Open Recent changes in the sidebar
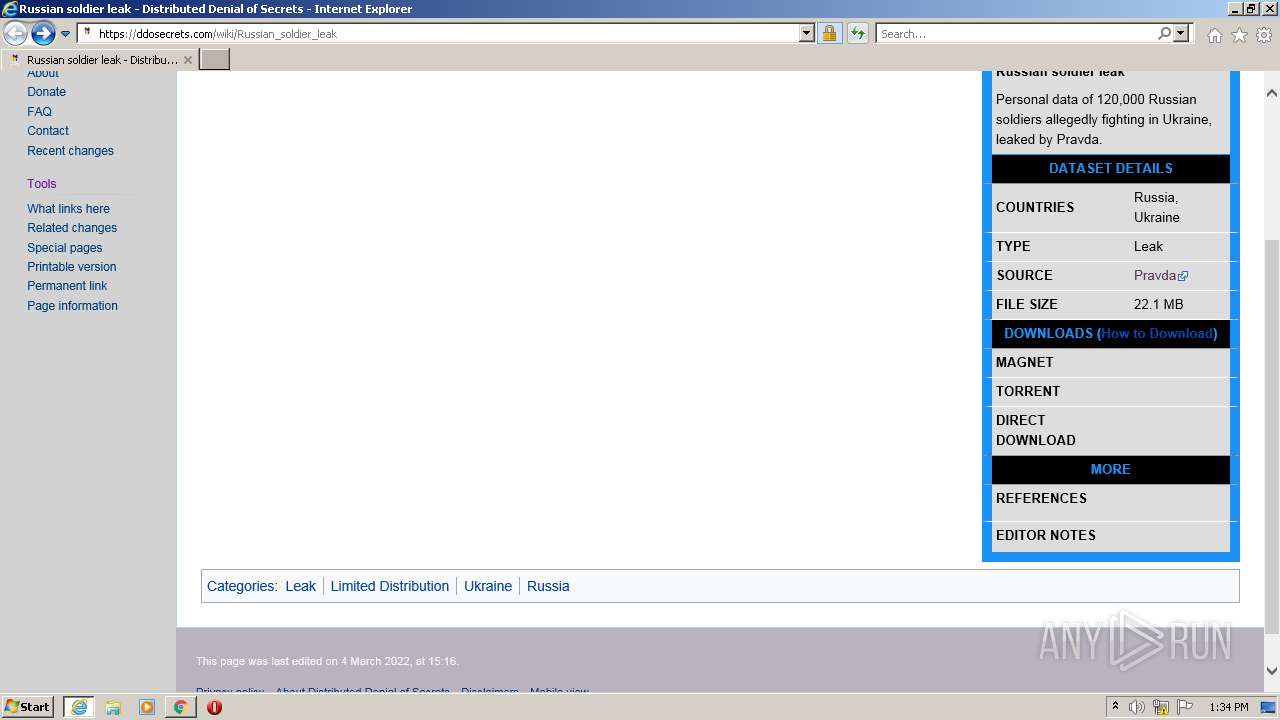The image size is (1280, 720). click(70, 151)
